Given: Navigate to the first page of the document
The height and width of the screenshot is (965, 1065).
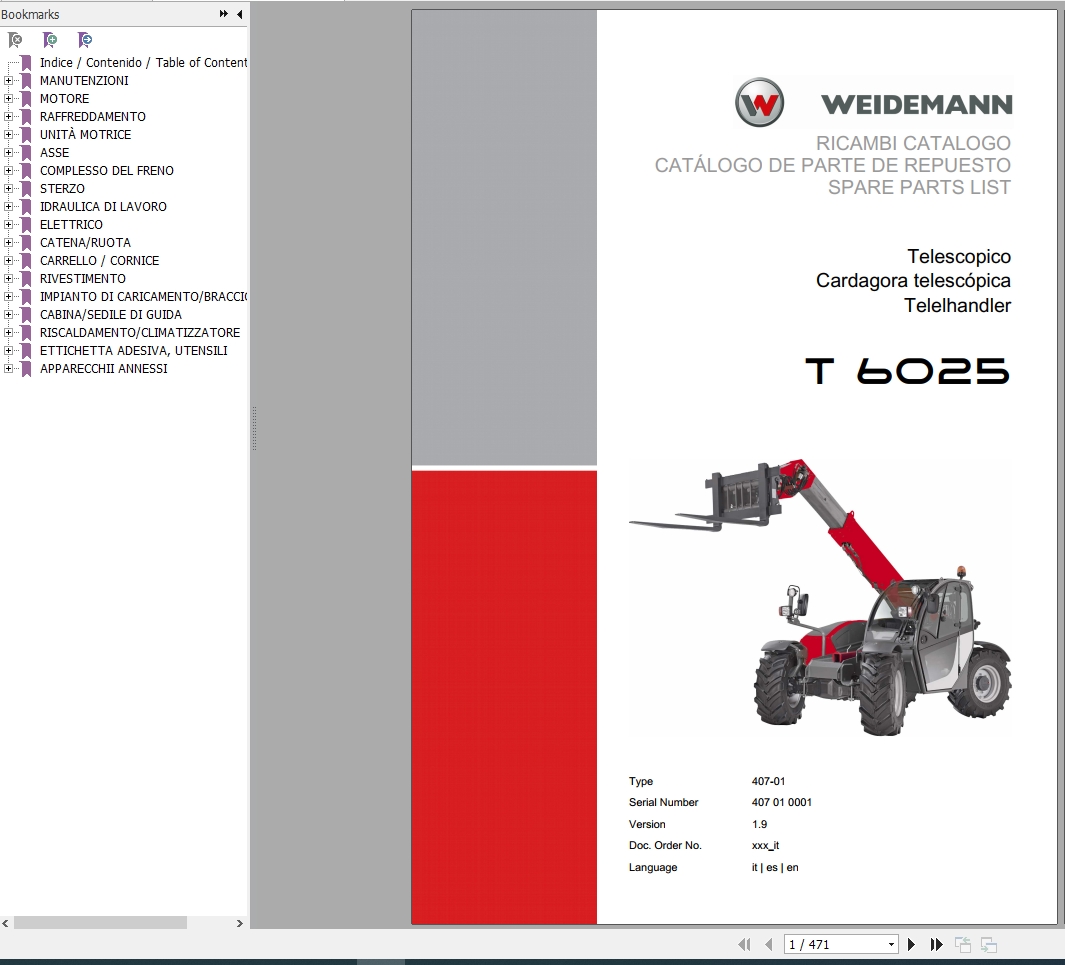Looking at the screenshot, I should pyautogui.click(x=744, y=944).
